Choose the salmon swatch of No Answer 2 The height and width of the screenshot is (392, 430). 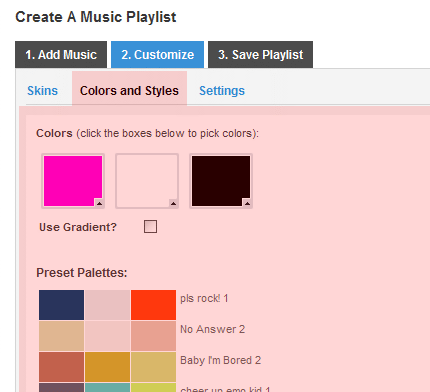pyautogui.click(x=153, y=336)
